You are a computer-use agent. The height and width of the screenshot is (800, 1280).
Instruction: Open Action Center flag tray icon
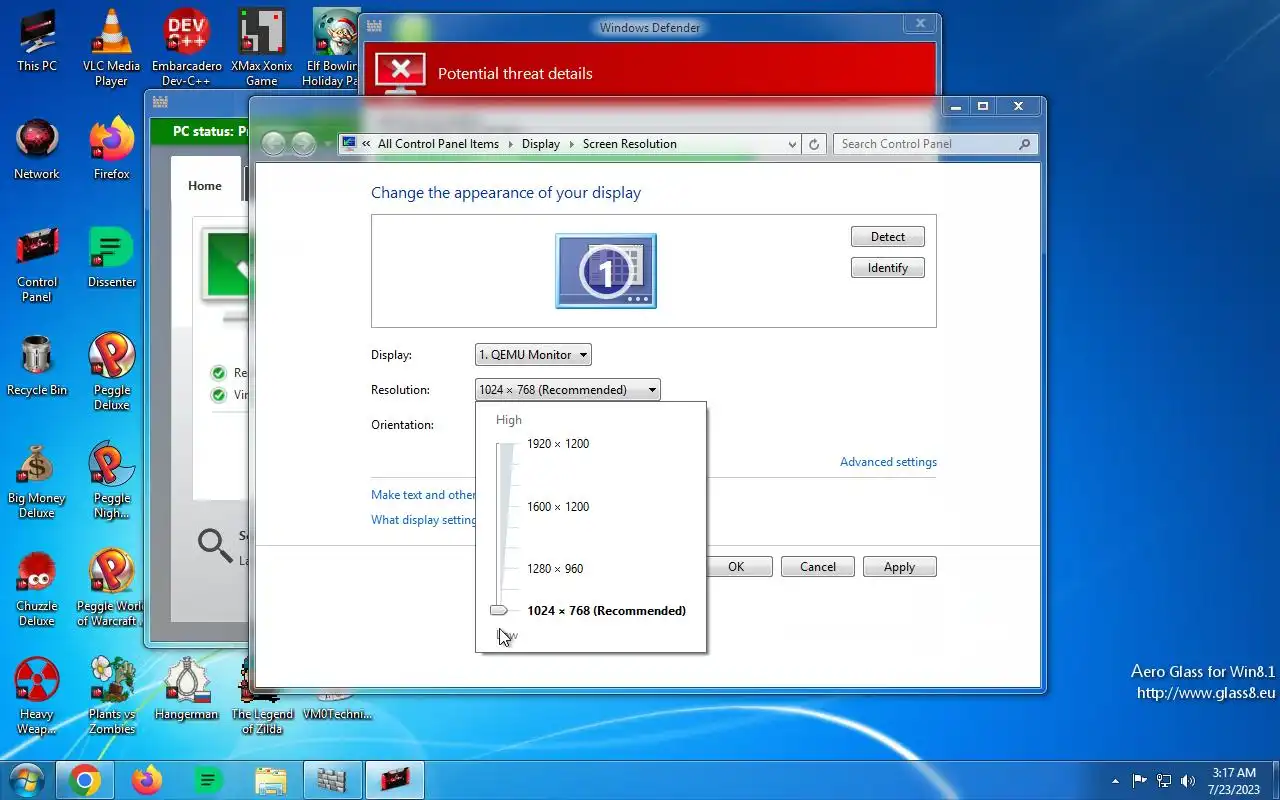click(x=1140, y=780)
